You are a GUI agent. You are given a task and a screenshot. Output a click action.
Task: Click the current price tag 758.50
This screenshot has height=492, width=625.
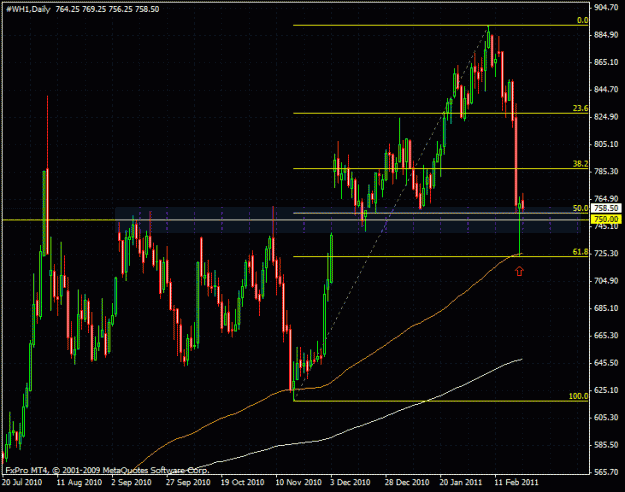point(605,209)
